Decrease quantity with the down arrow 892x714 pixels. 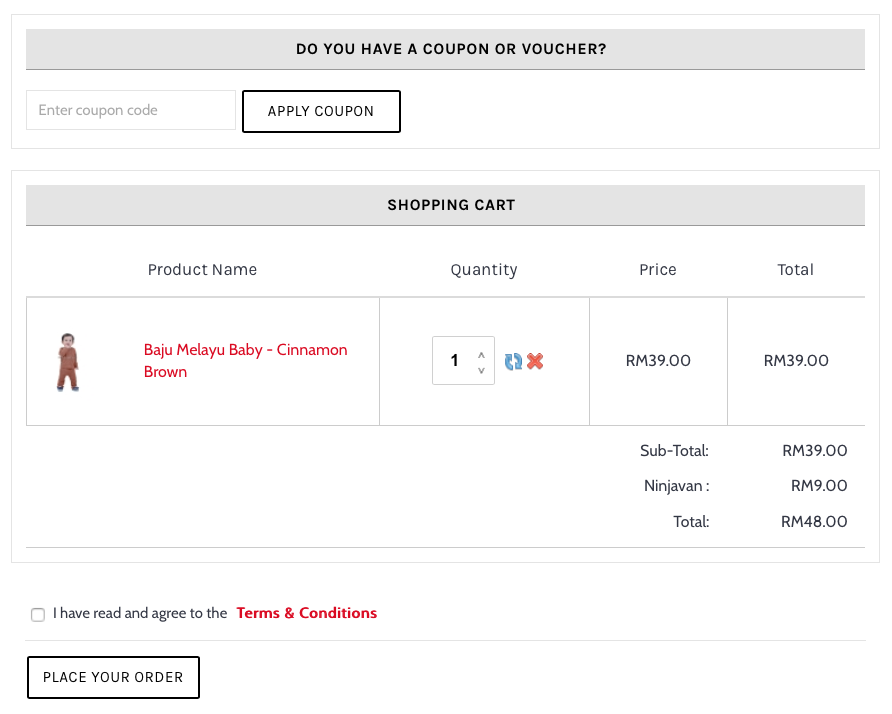point(481,370)
